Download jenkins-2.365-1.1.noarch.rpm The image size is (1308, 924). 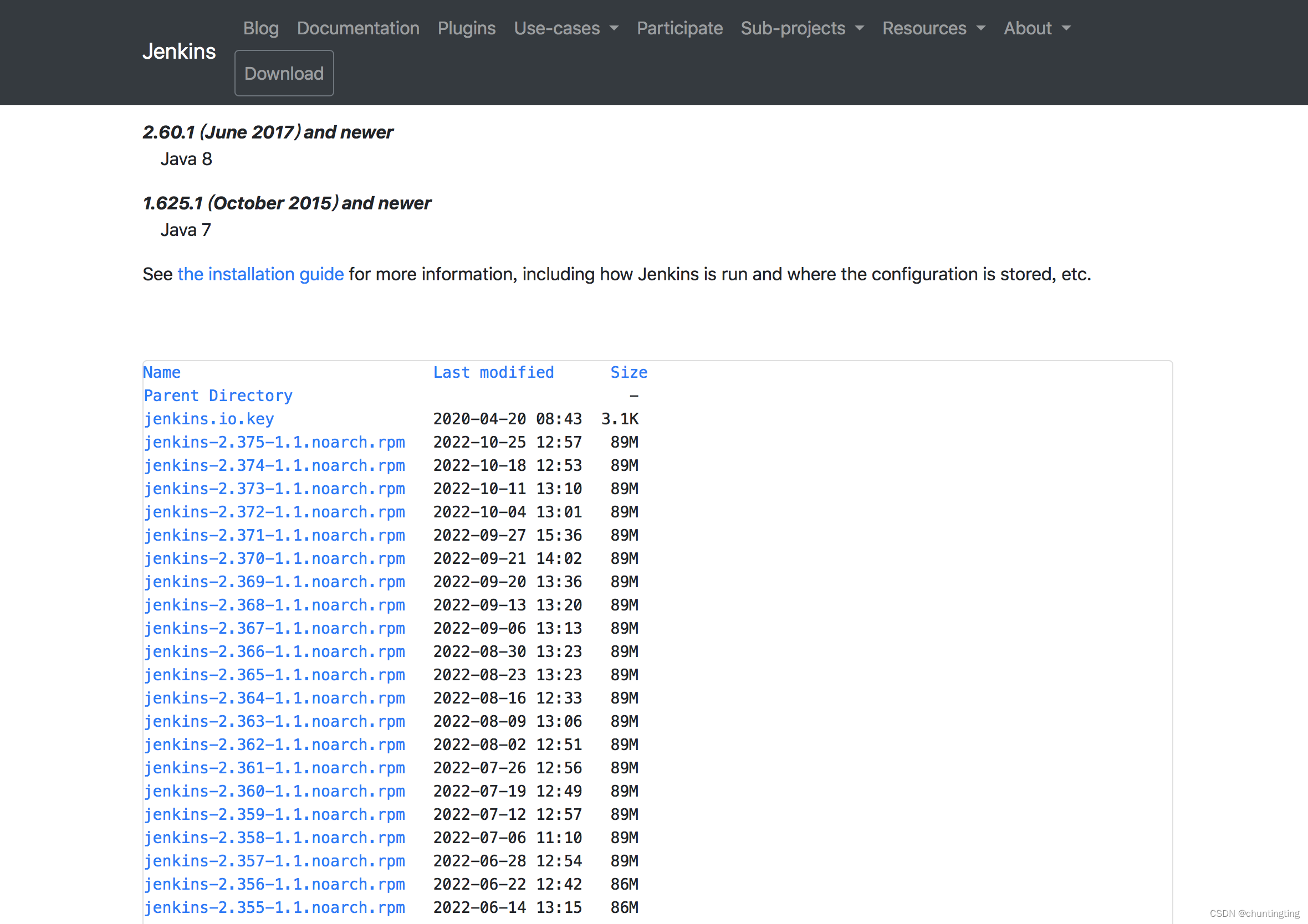[274, 675]
